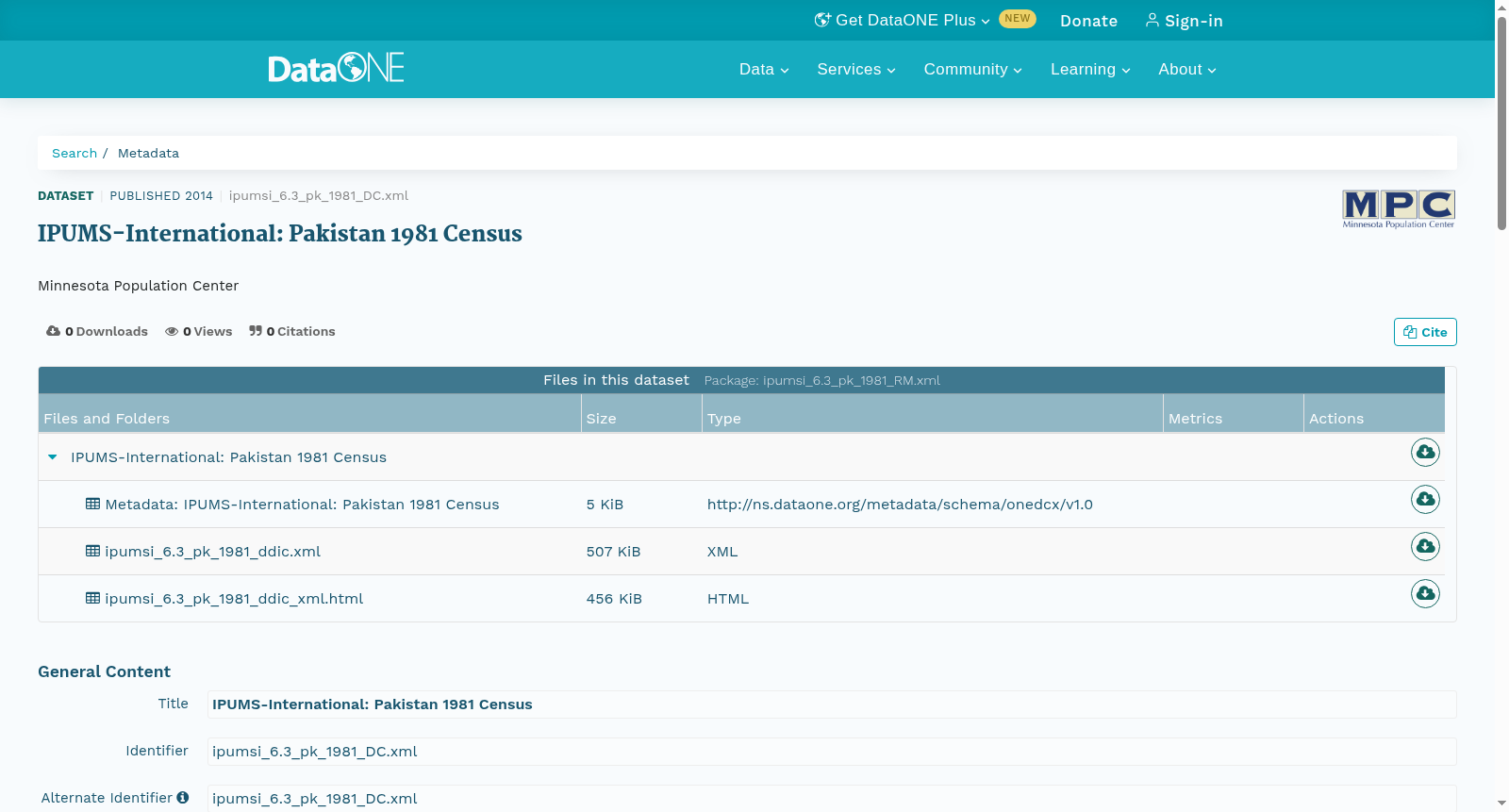Click the Identifier field value
This screenshot has width=1509, height=812.
pyautogui.click(x=832, y=752)
